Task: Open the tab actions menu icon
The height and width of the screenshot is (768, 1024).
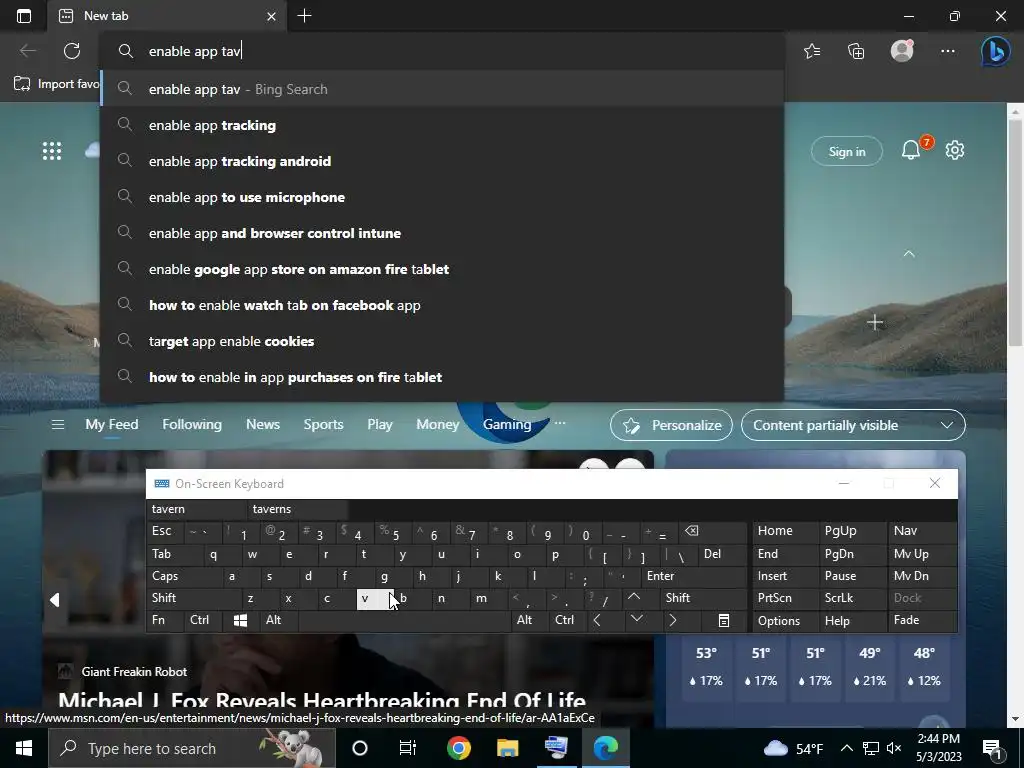Action: (24, 16)
